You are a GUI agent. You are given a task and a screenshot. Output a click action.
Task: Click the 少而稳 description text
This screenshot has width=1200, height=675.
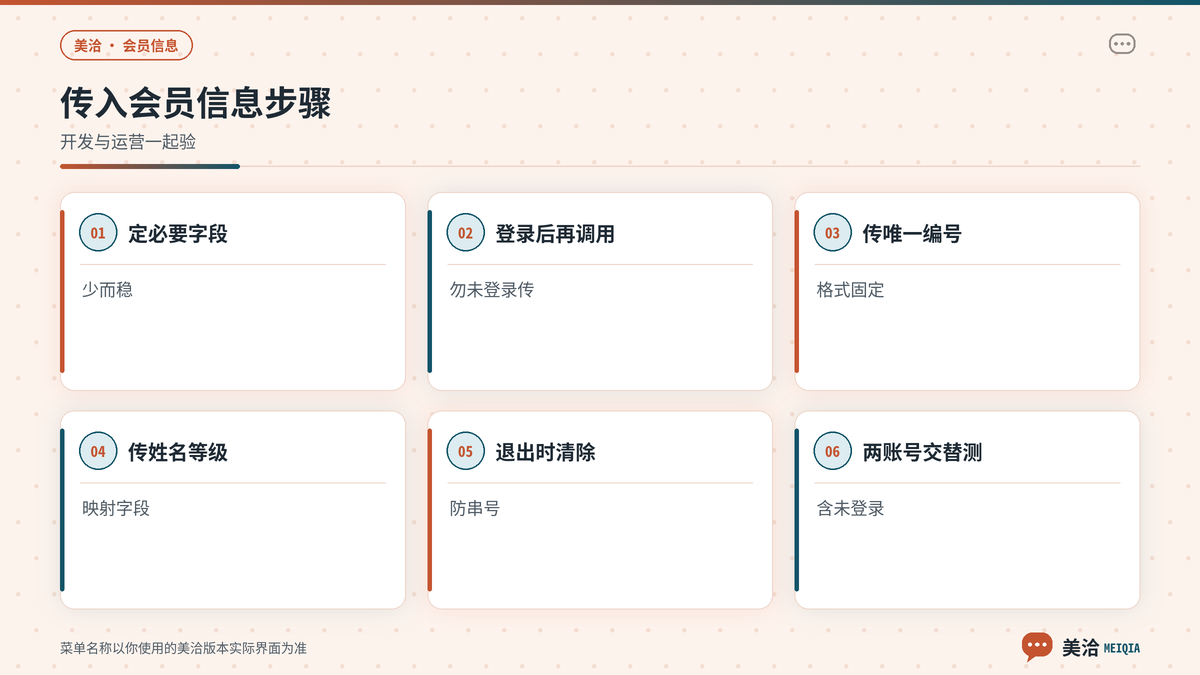[107, 290]
